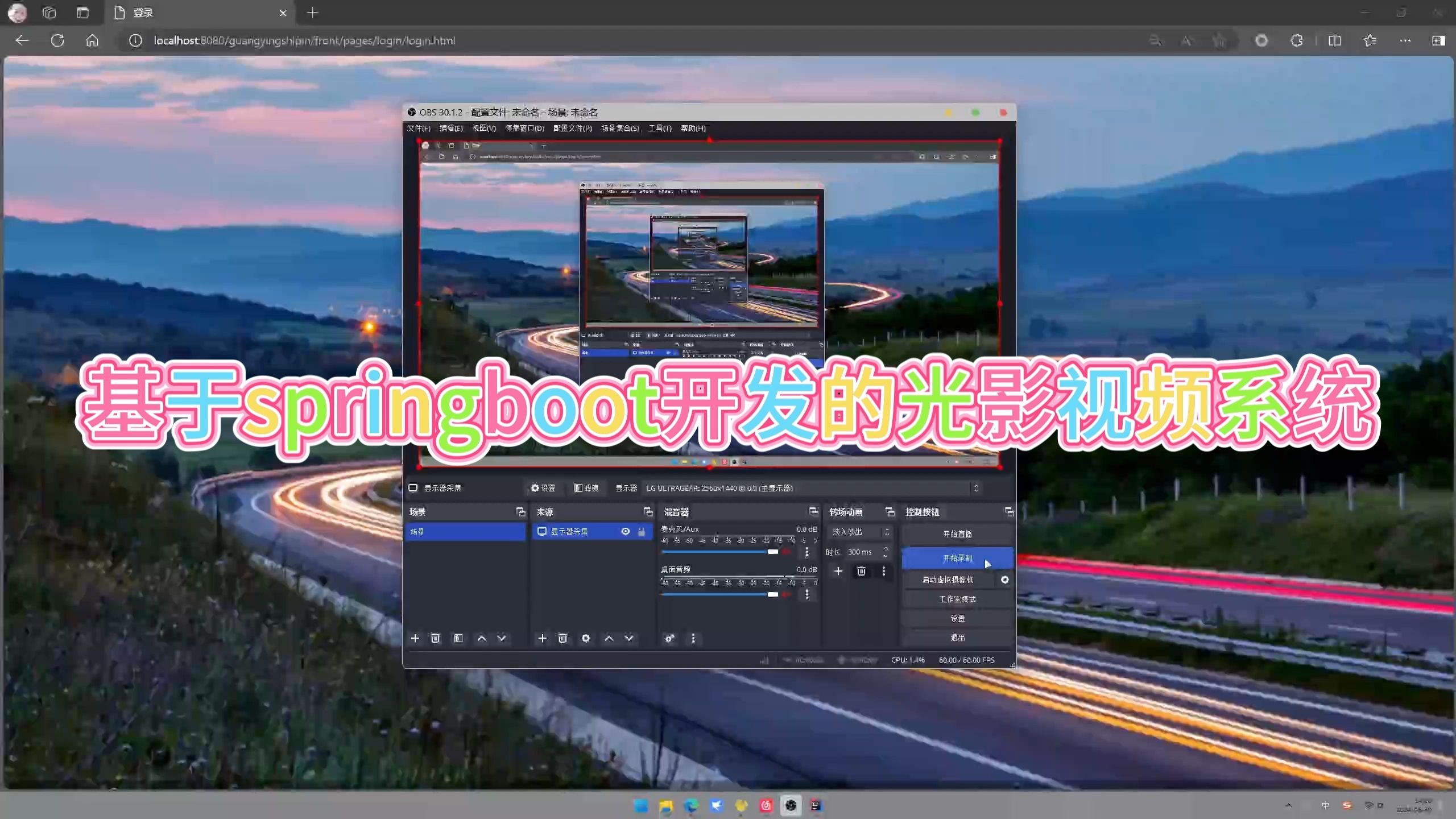This screenshot has width=1456, height=819.
Task: Open the 淡入淡出 transition dropdown
Action: pyautogui.click(x=859, y=532)
